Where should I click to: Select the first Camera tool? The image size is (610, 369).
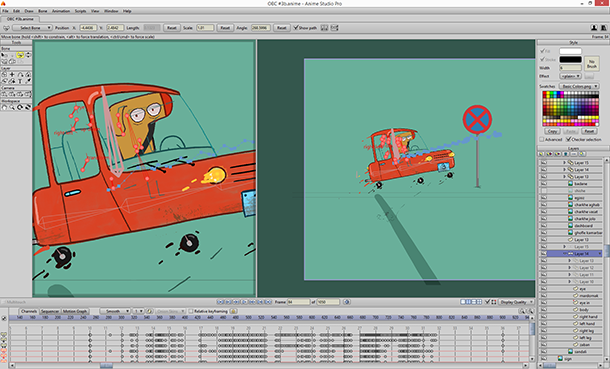click(x=4, y=94)
